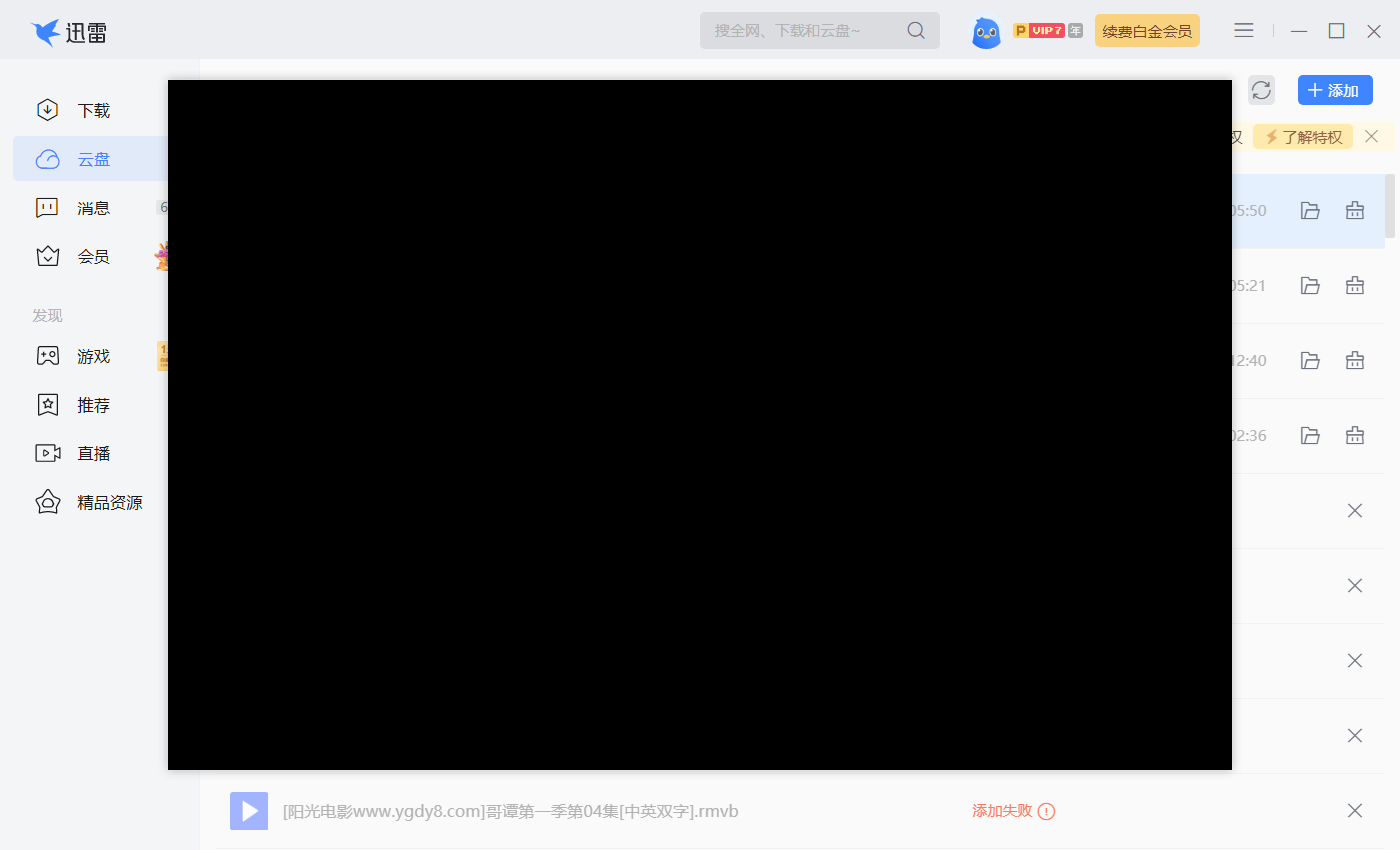Image resolution: width=1400 pixels, height=850 pixels.
Task: Open 精品资源 (Premium Resources)
Action: point(108,503)
